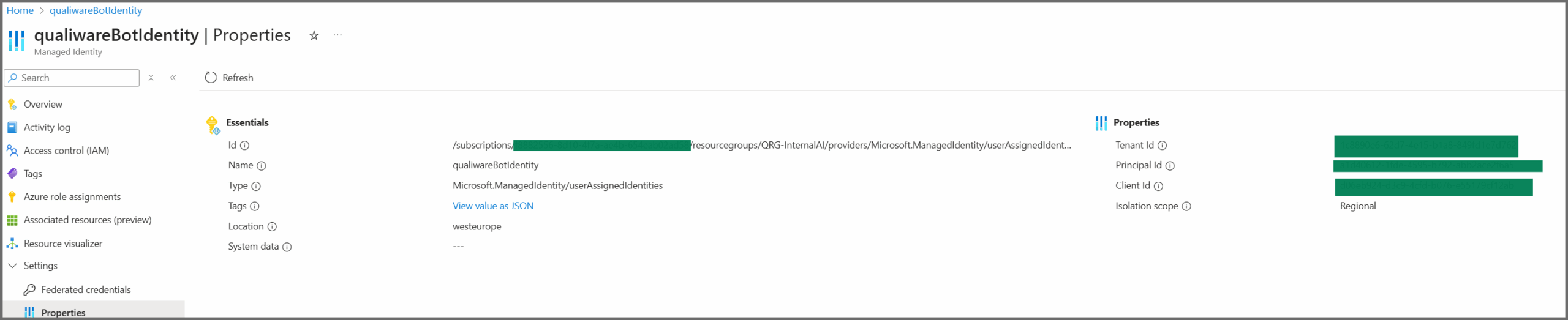Image resolution: width=1568 pixels, height=320 pixels.
Task: Navigate to Home breadcrumb
Action: tap(20, 10)
